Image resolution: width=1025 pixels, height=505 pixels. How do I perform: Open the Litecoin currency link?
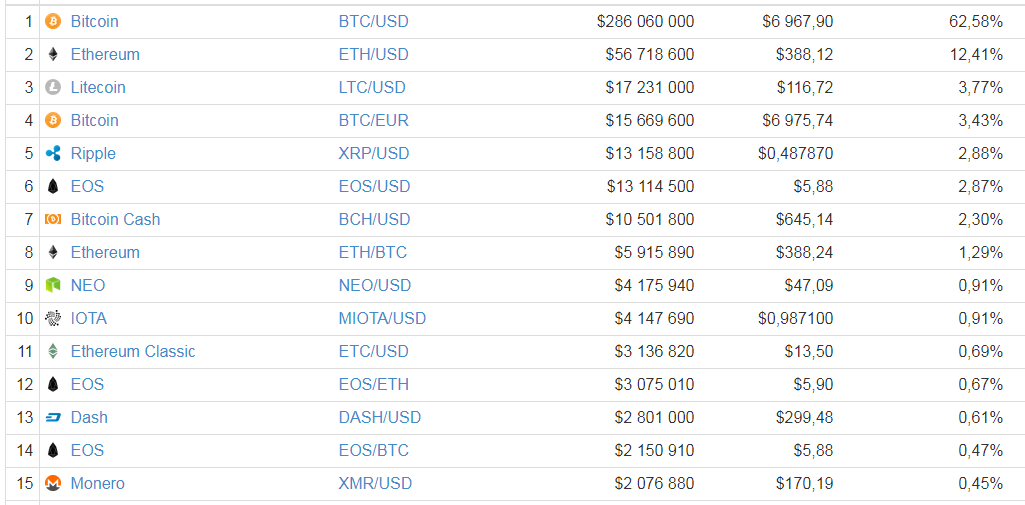point(98,88)
